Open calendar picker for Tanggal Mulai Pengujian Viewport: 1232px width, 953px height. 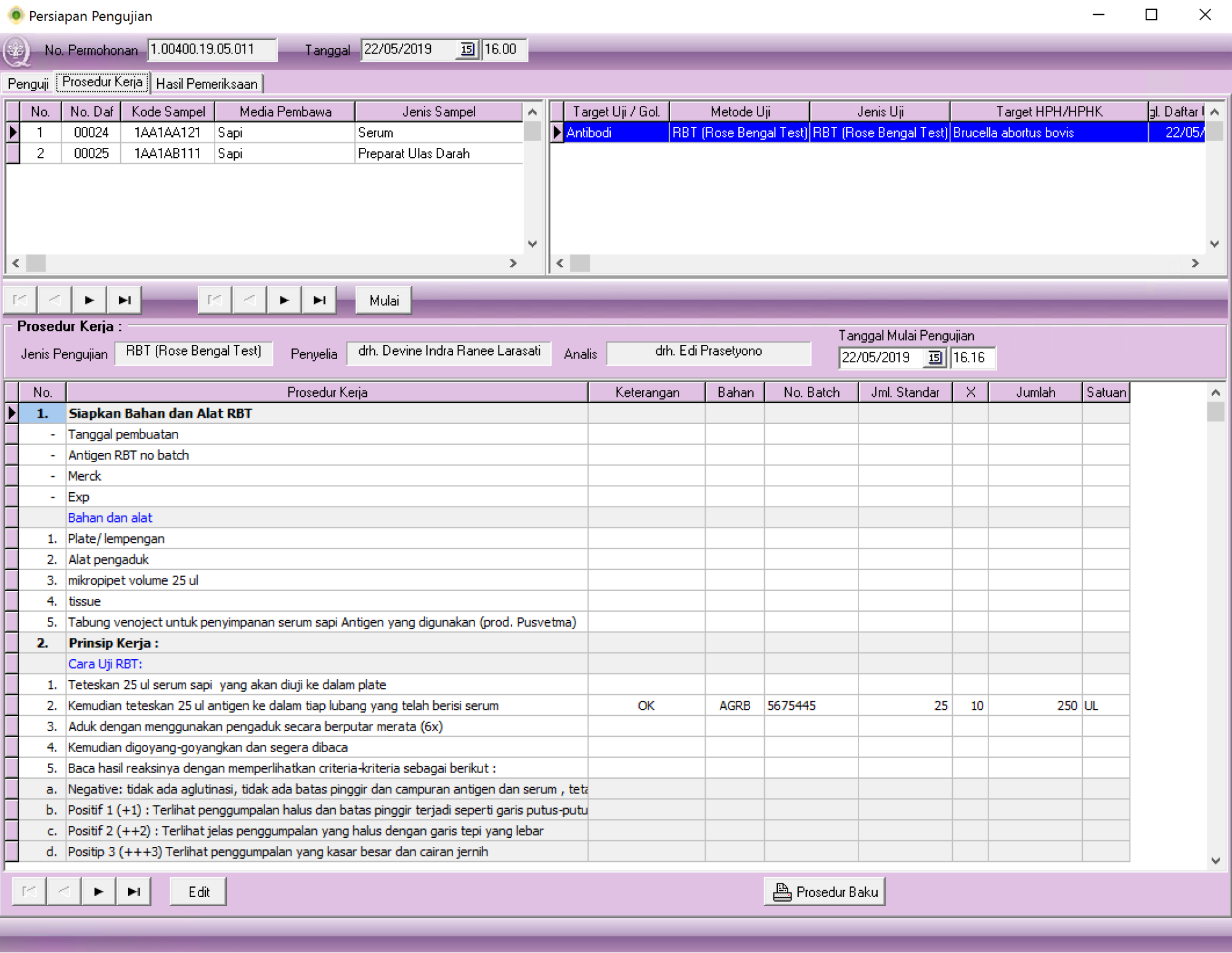934,357
